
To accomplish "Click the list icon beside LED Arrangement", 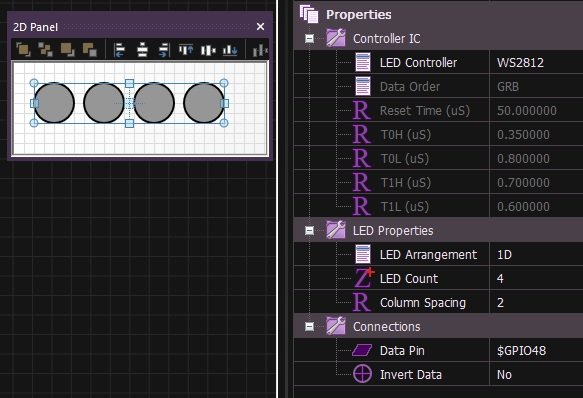I will (363, 254).
